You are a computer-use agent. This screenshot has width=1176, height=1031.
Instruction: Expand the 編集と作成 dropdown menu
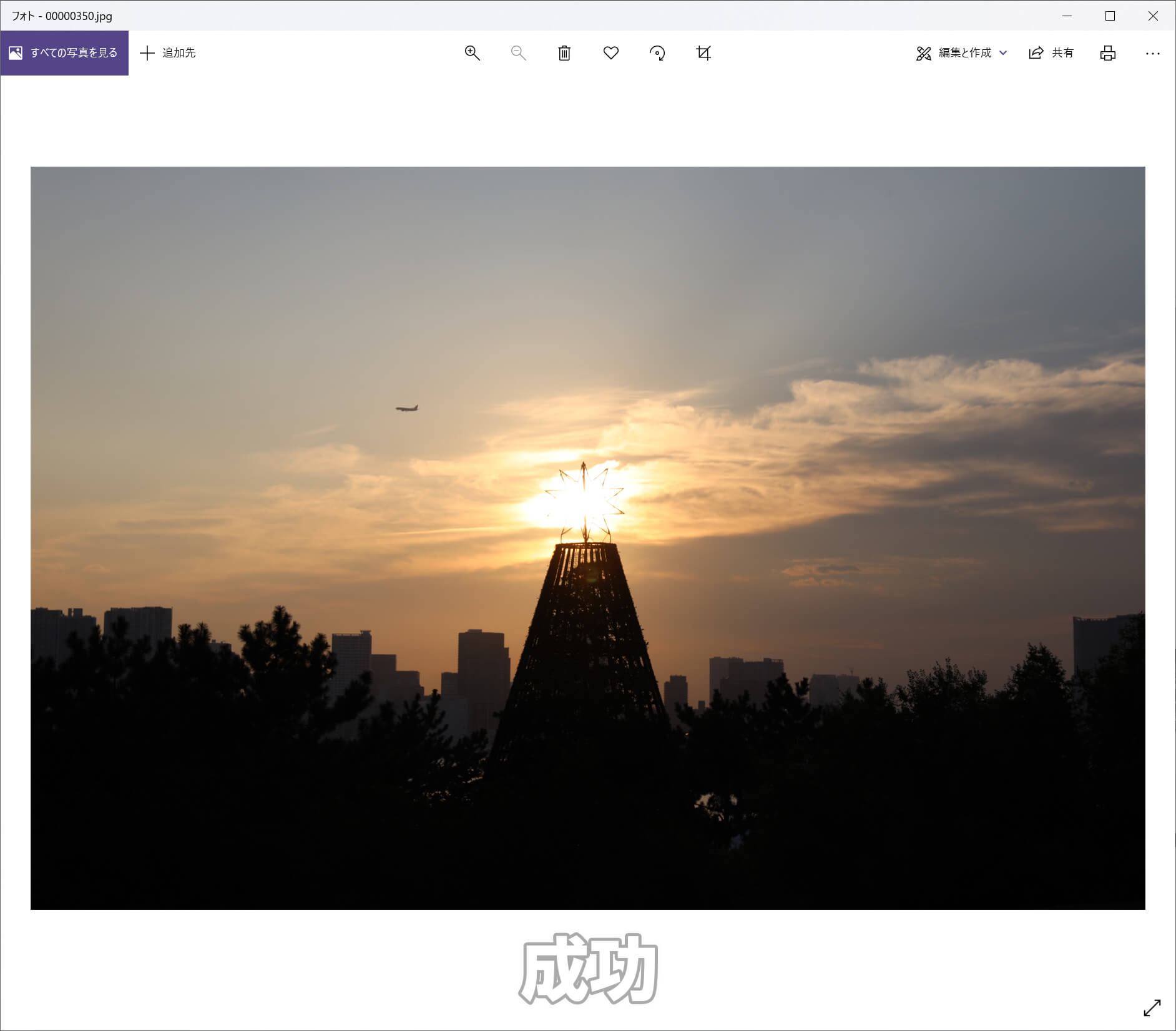coord(961,53)
